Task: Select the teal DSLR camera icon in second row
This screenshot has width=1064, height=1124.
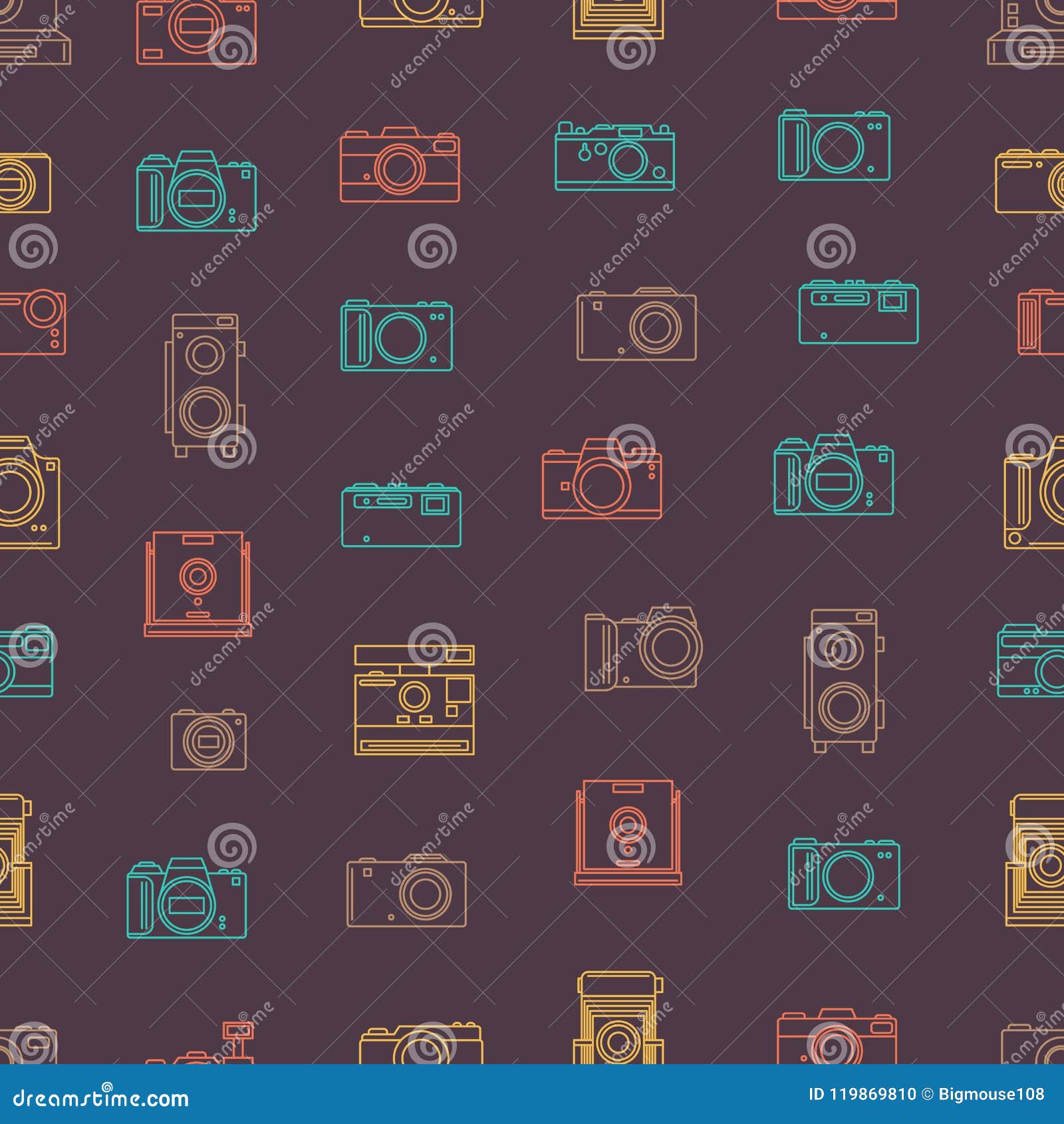Action: (x=196, y=193)
